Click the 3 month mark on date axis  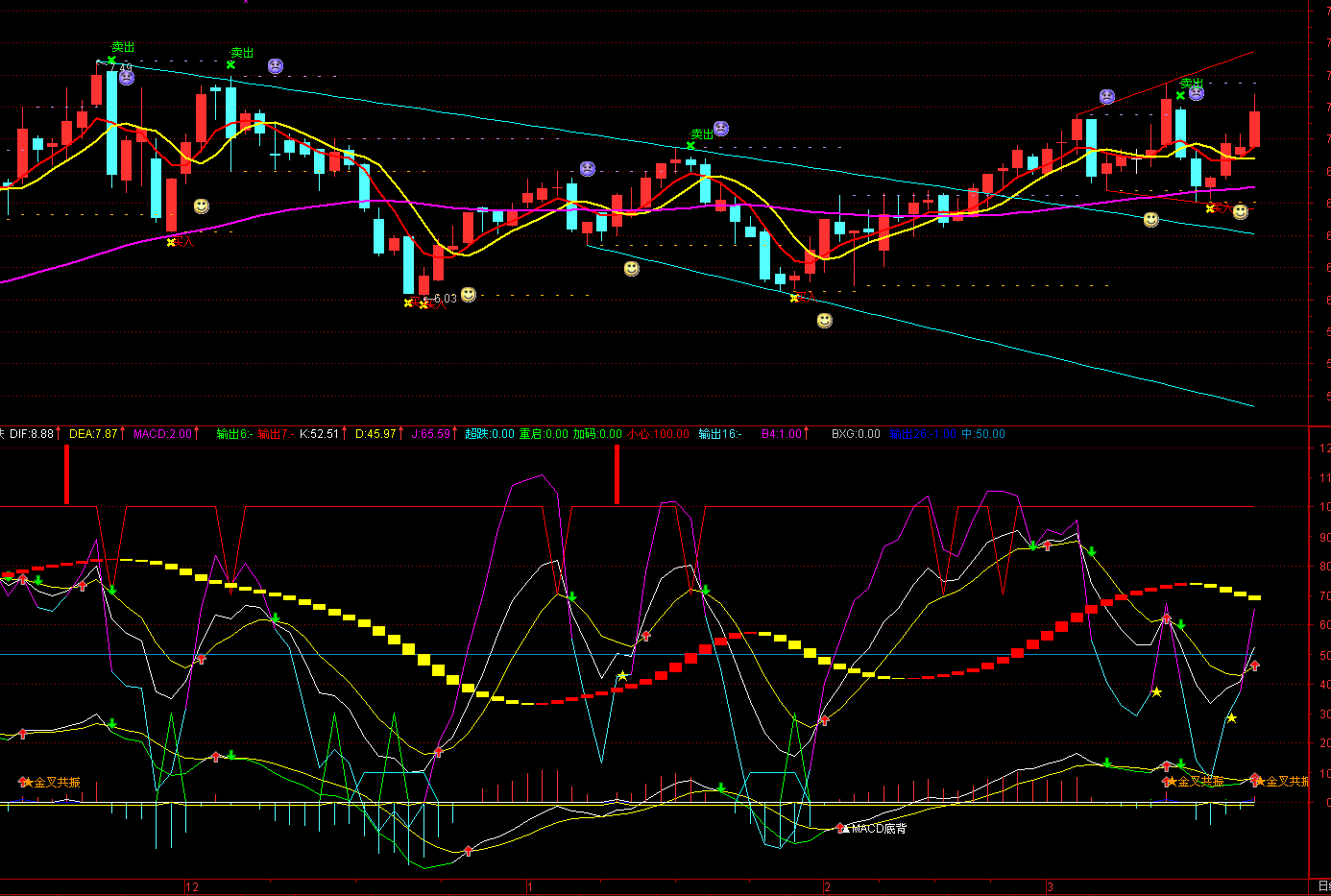tap(1051, 887)
